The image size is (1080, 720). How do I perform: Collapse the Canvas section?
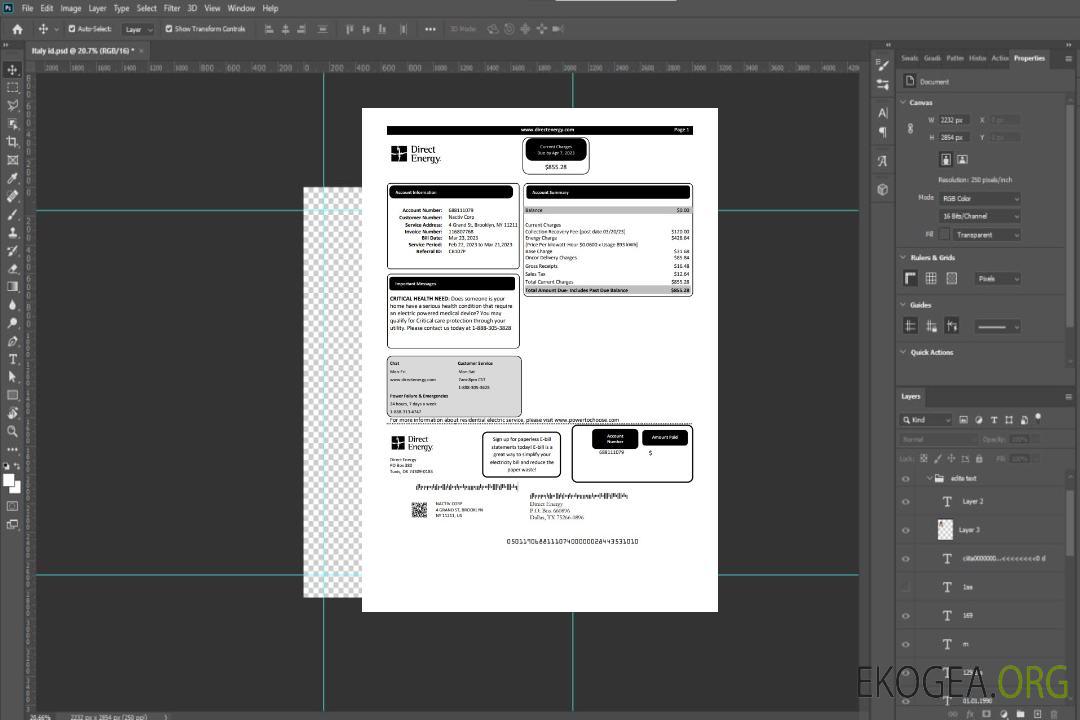coord(902,102)
